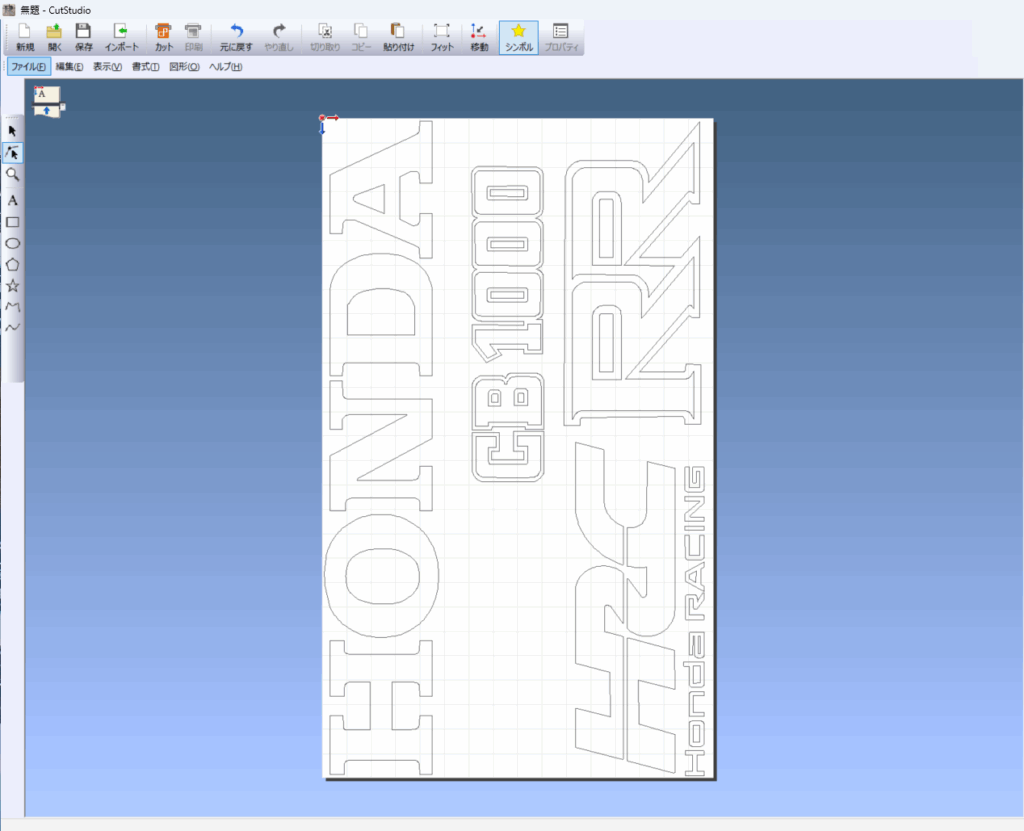Viewport: 1024px width, 831px height.
Task: Open the 編集(E) menu
Action: pyautogui.click(x=69, y=67)
